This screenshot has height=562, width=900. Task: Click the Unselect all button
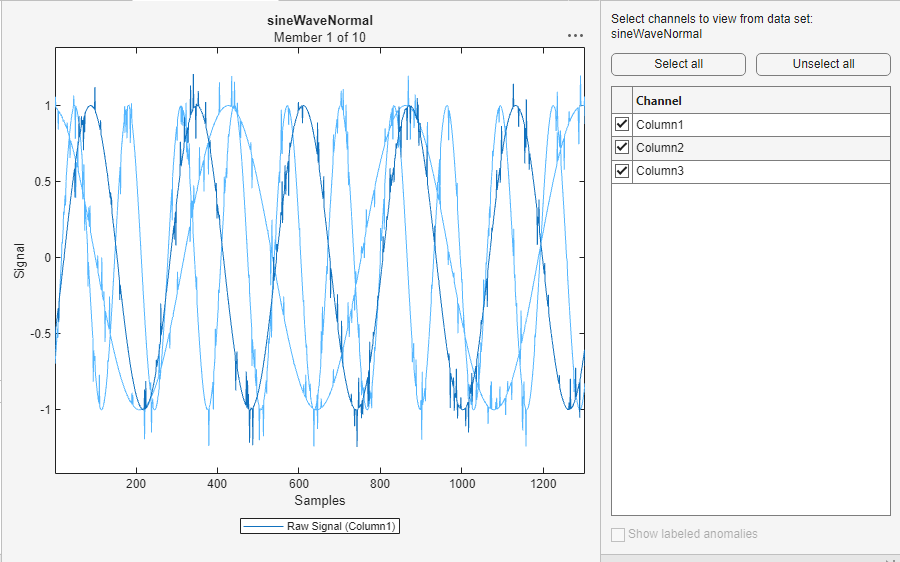click(x=823, y=64)
